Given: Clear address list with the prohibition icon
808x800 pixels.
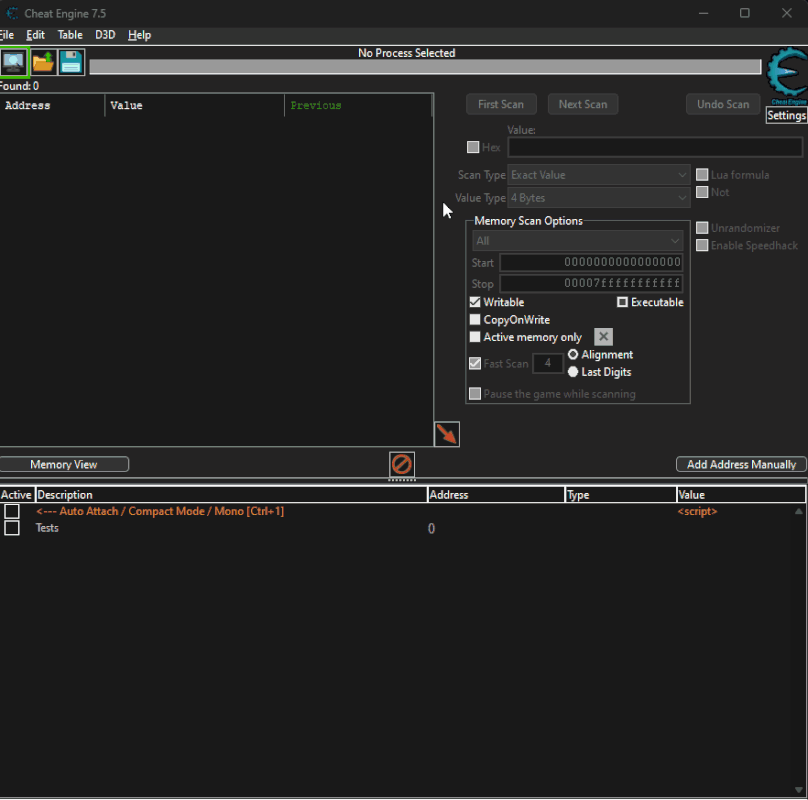Looking at the screenshot, I should point(401,464).
